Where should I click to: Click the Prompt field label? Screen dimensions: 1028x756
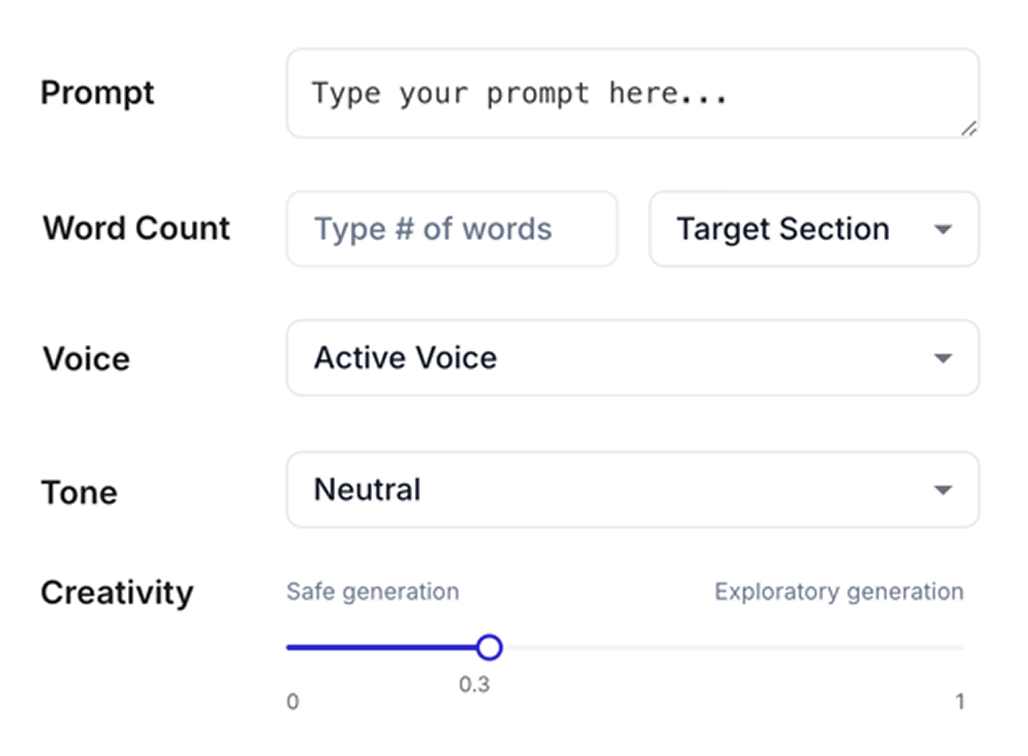tap(97, 93)
